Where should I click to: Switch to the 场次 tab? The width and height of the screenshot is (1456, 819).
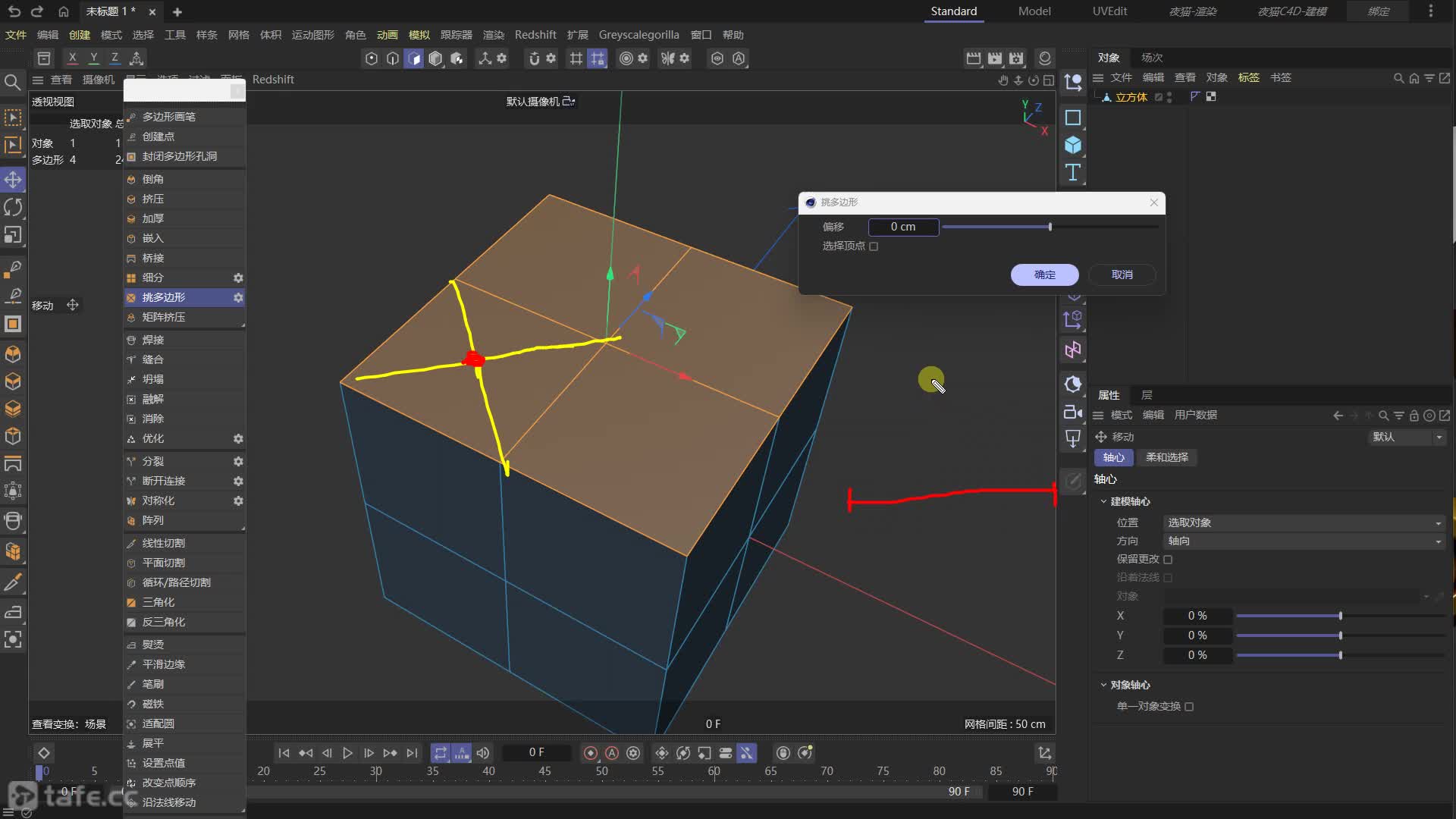(x=1152, y=58)
